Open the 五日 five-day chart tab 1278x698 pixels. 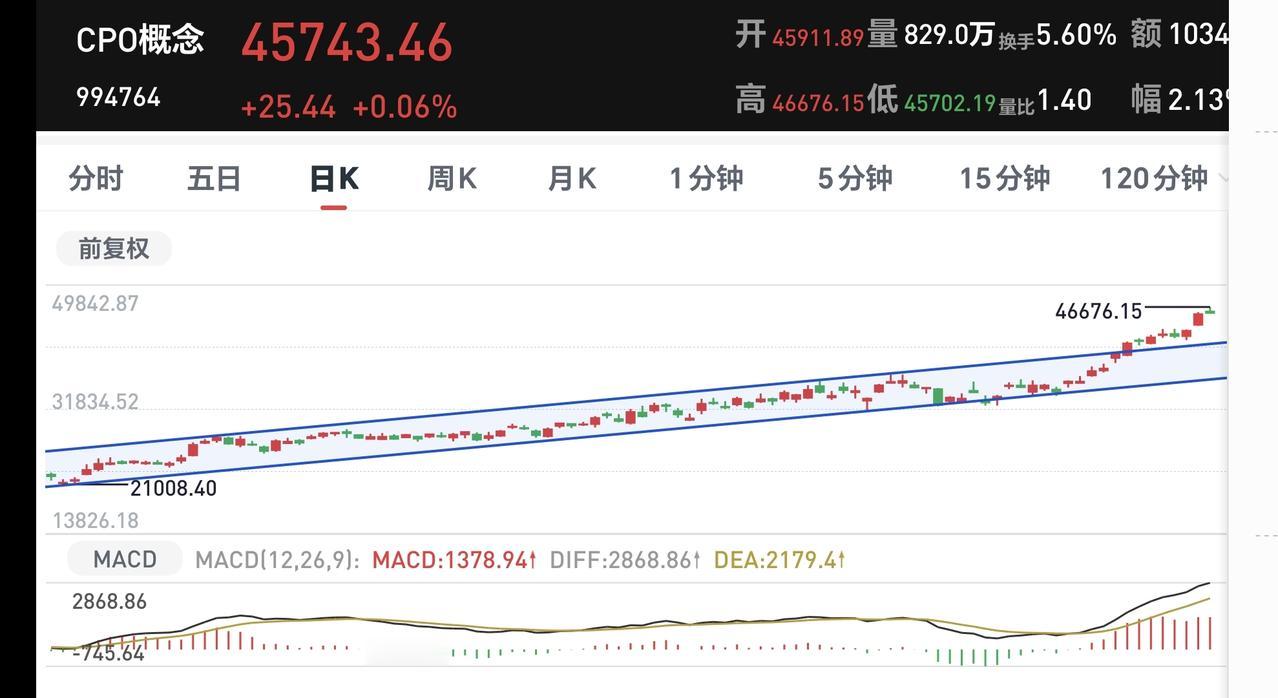pos(214,179)
